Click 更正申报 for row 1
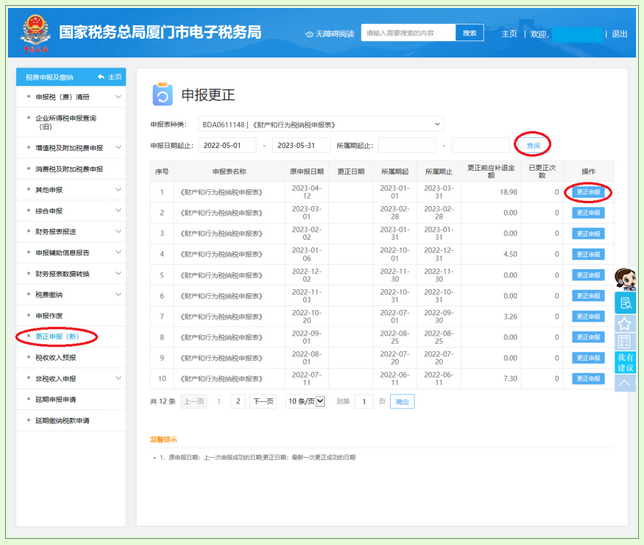 pyautogui.click(x=588, y=192)
